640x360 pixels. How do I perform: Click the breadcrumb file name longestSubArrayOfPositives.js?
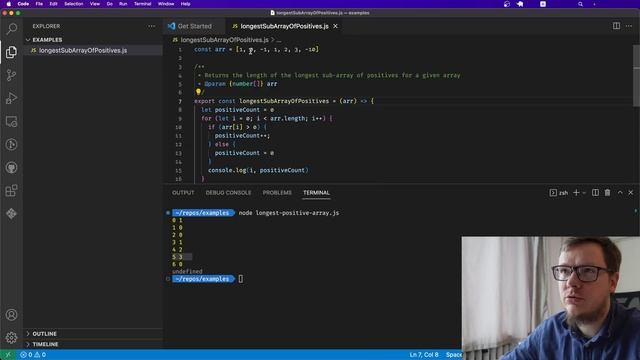[x=224, y=40]
